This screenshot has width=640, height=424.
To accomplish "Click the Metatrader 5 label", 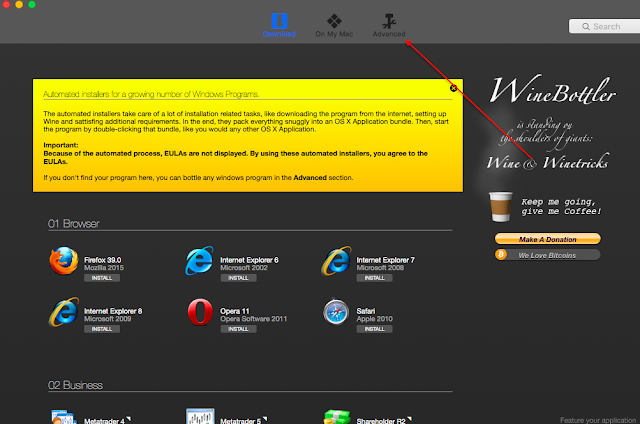I will 240,421.
